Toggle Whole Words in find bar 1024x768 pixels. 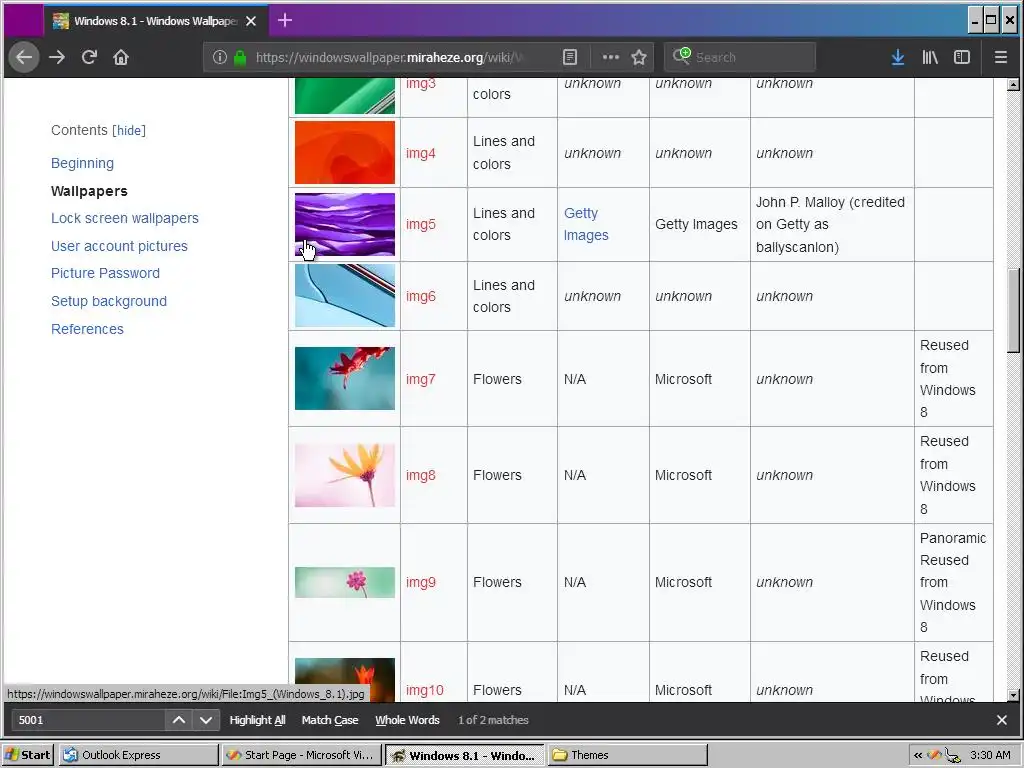408,720
